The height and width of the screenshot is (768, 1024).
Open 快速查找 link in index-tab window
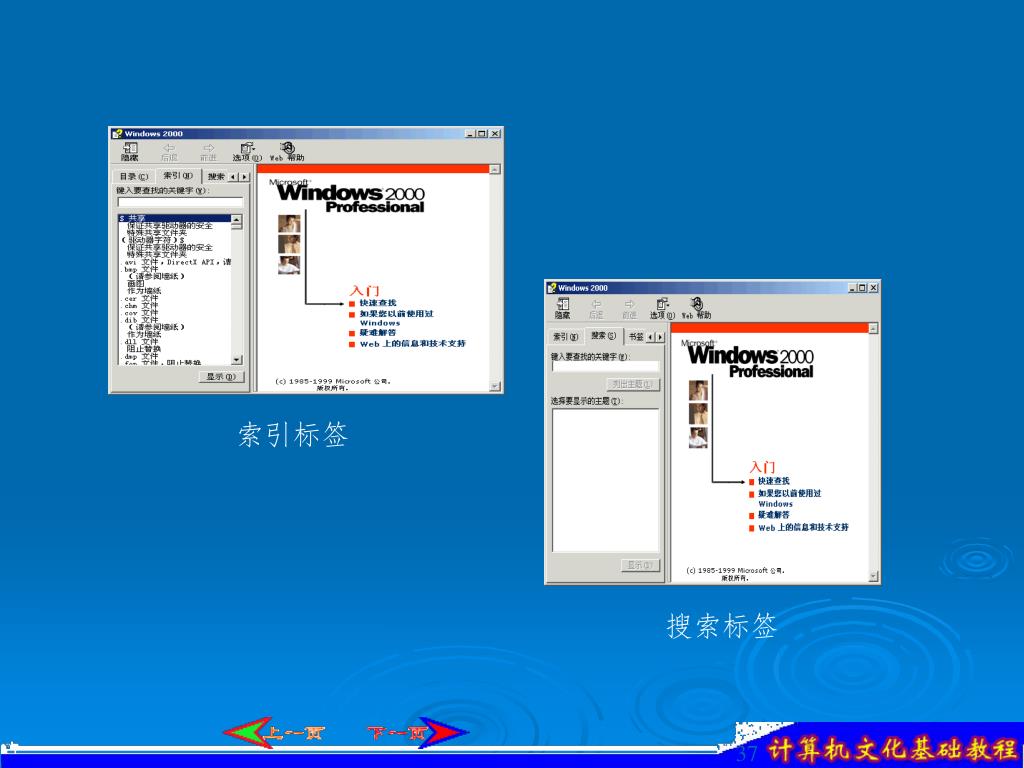point(378,303)
